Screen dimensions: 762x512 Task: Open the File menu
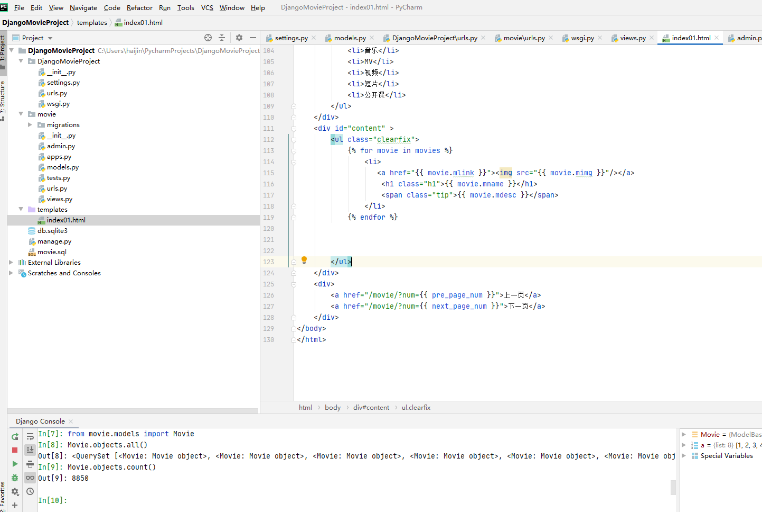(19, 7)
